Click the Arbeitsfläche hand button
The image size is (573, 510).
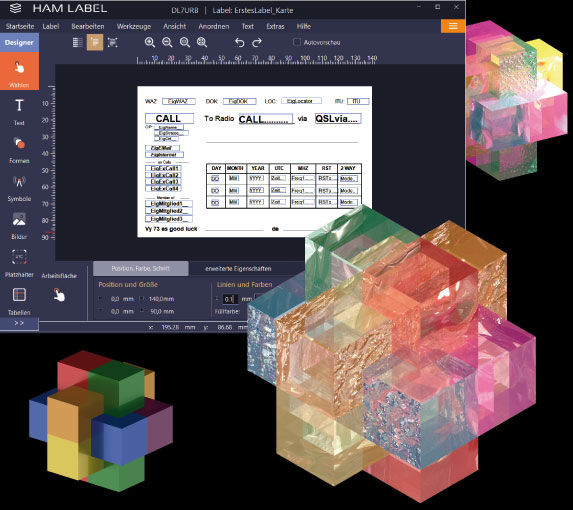click(x=59, y=295)
